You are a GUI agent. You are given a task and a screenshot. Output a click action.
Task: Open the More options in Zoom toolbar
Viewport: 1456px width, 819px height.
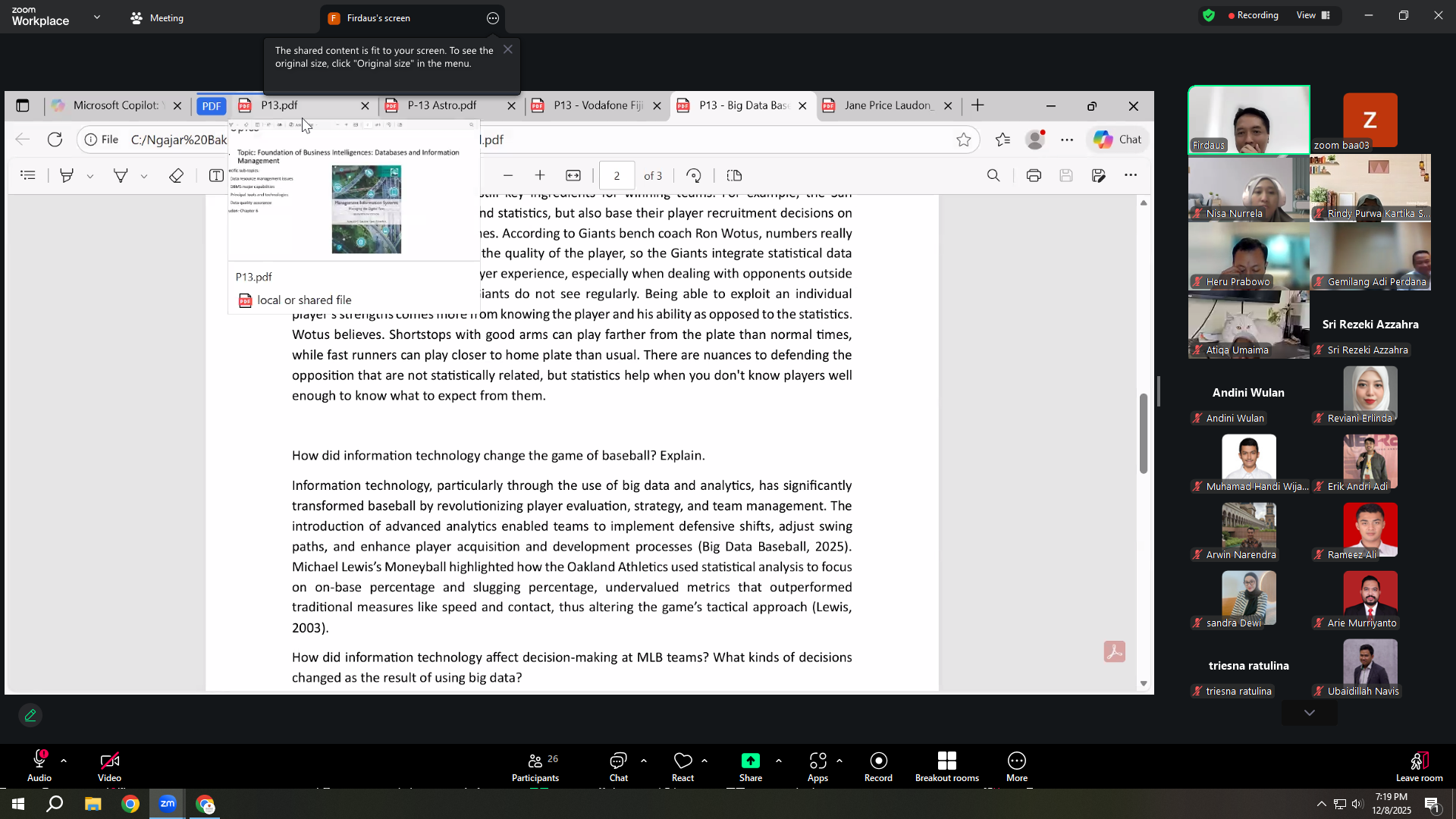tap(1017, 766)
